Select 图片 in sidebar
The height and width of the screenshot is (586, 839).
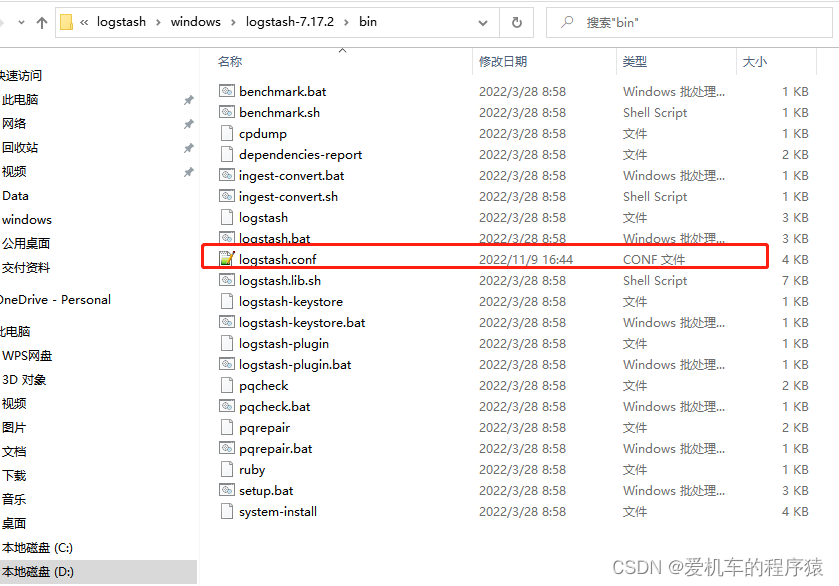14,428
